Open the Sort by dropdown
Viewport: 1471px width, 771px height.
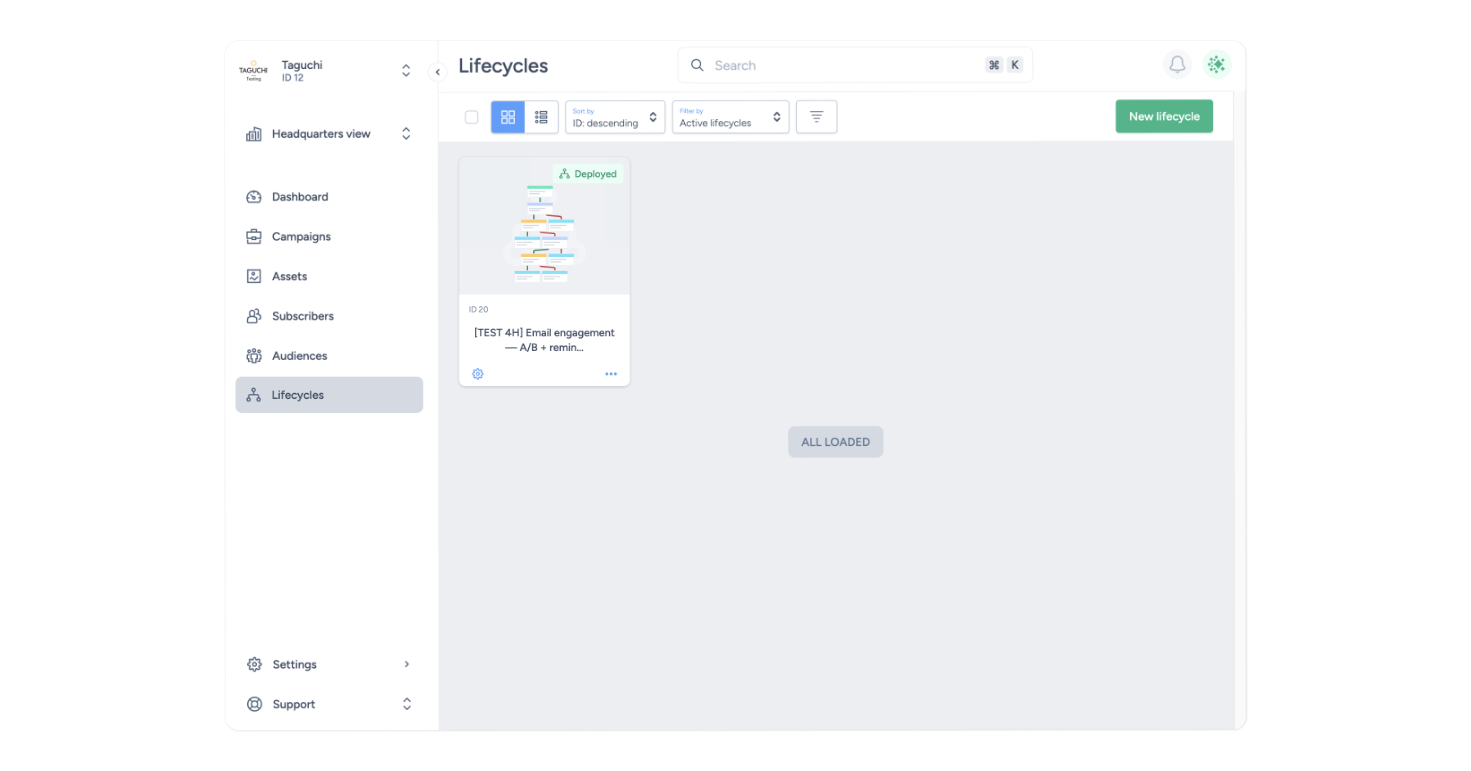[x=615, y=117]
